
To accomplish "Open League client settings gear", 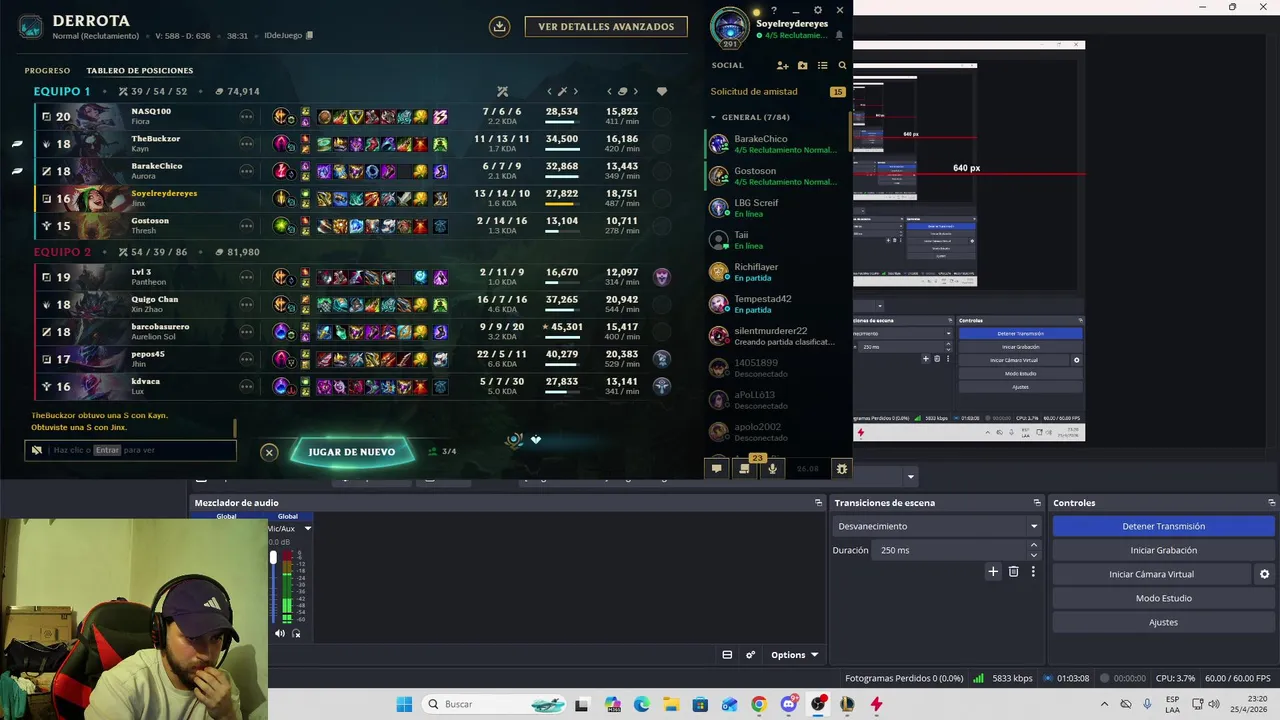I will pos(818,10).
